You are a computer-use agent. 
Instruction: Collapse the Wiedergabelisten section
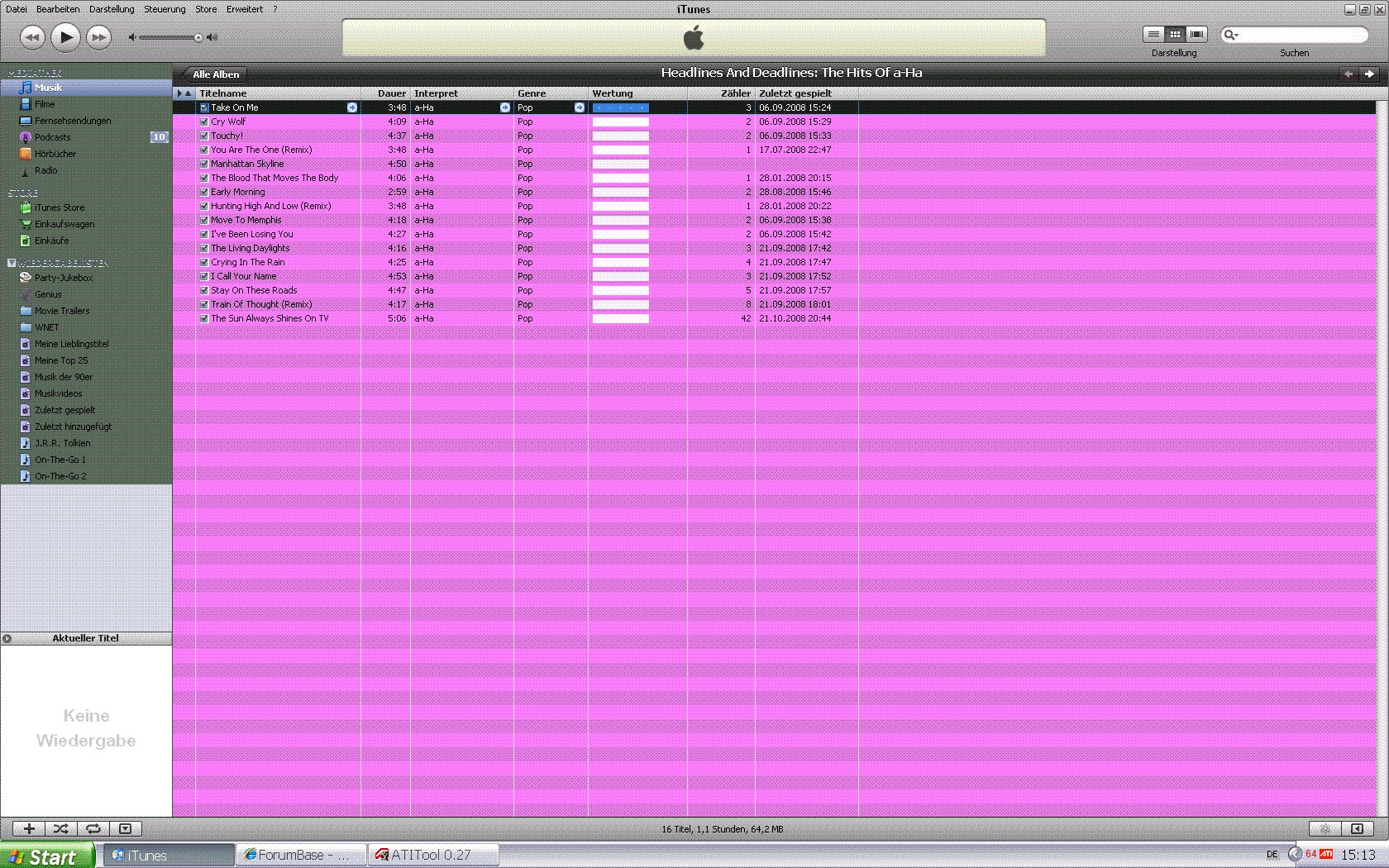tap(11, 263)
